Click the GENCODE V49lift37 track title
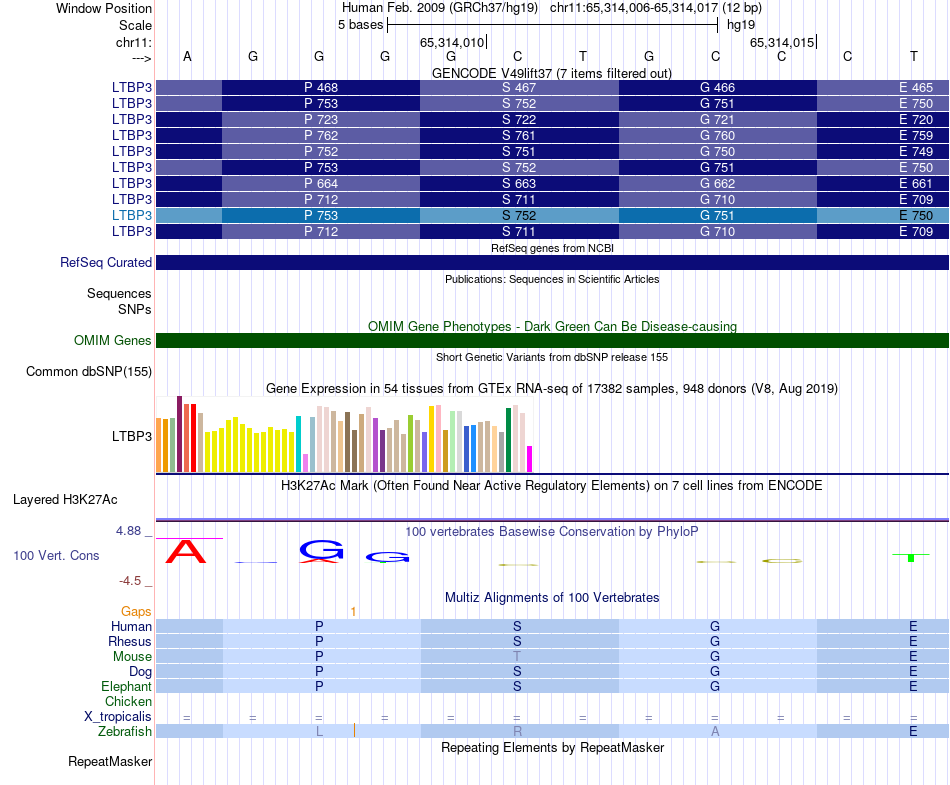This screenshot has width=950, height=785. click(x=551, y=73)
